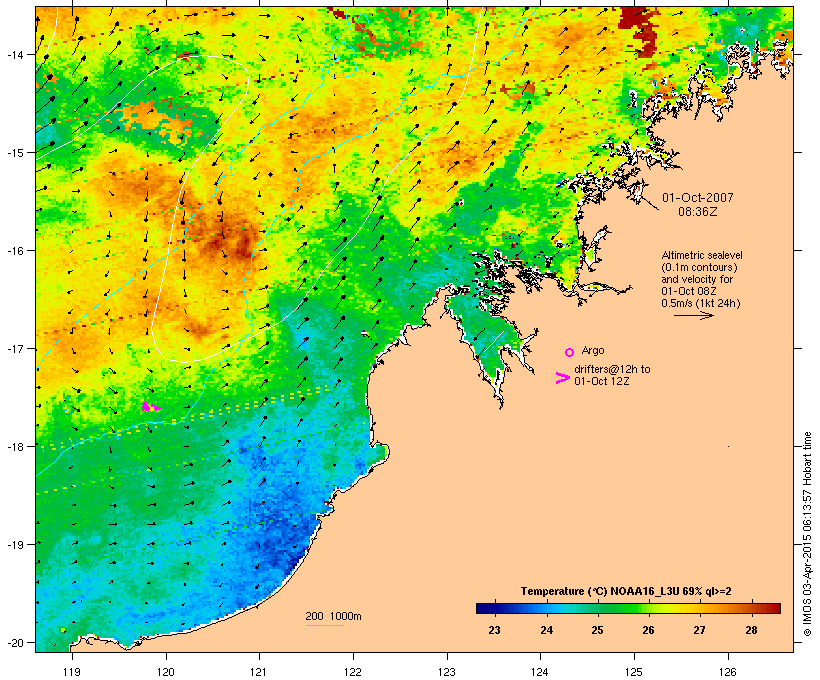Click the '01-Oct 12Z' drifter date text
The width and height of the screenshot is (820, 680).
pyautogui.click(x=601, y=381)
